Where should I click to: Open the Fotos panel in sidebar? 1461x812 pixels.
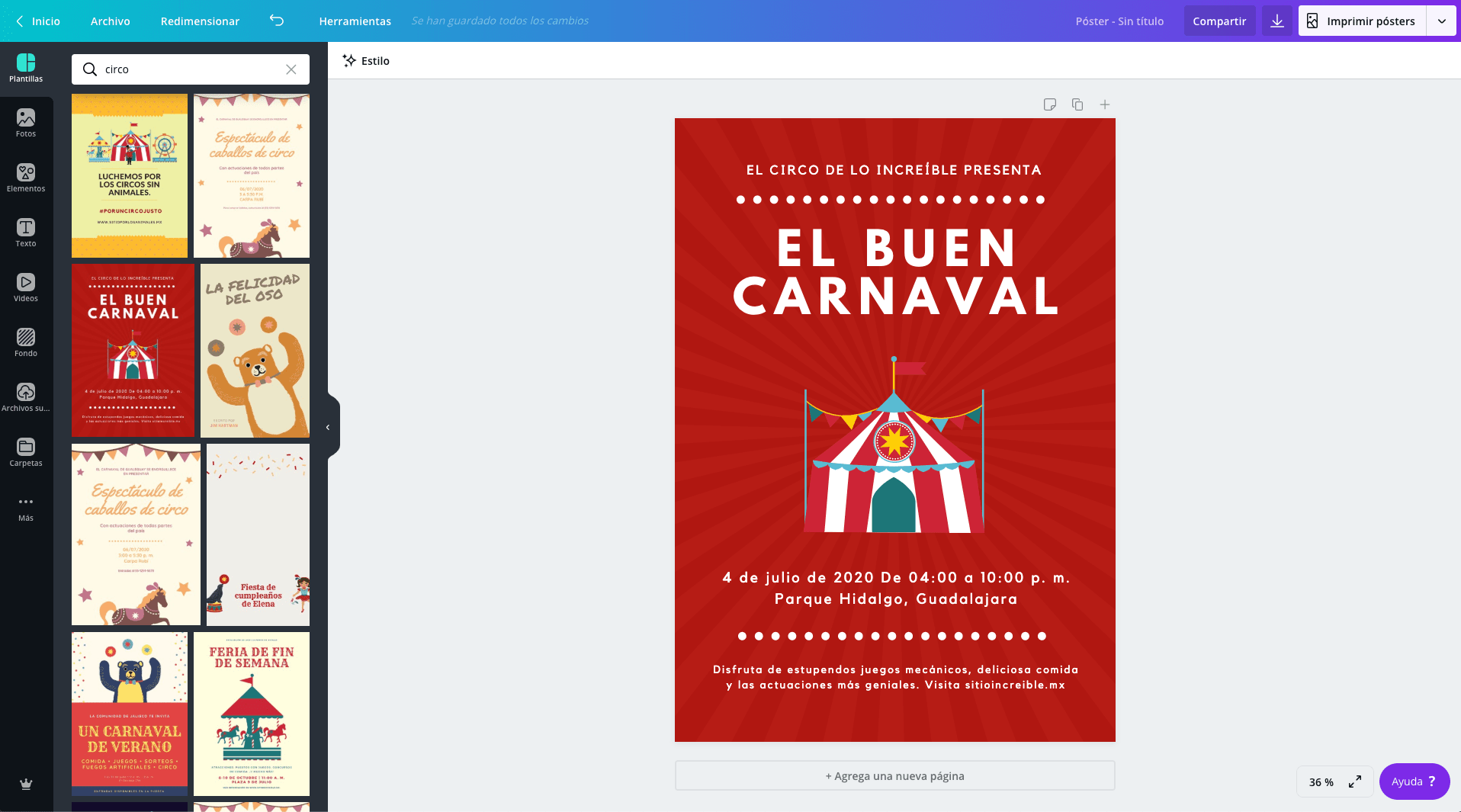point(26,123)
